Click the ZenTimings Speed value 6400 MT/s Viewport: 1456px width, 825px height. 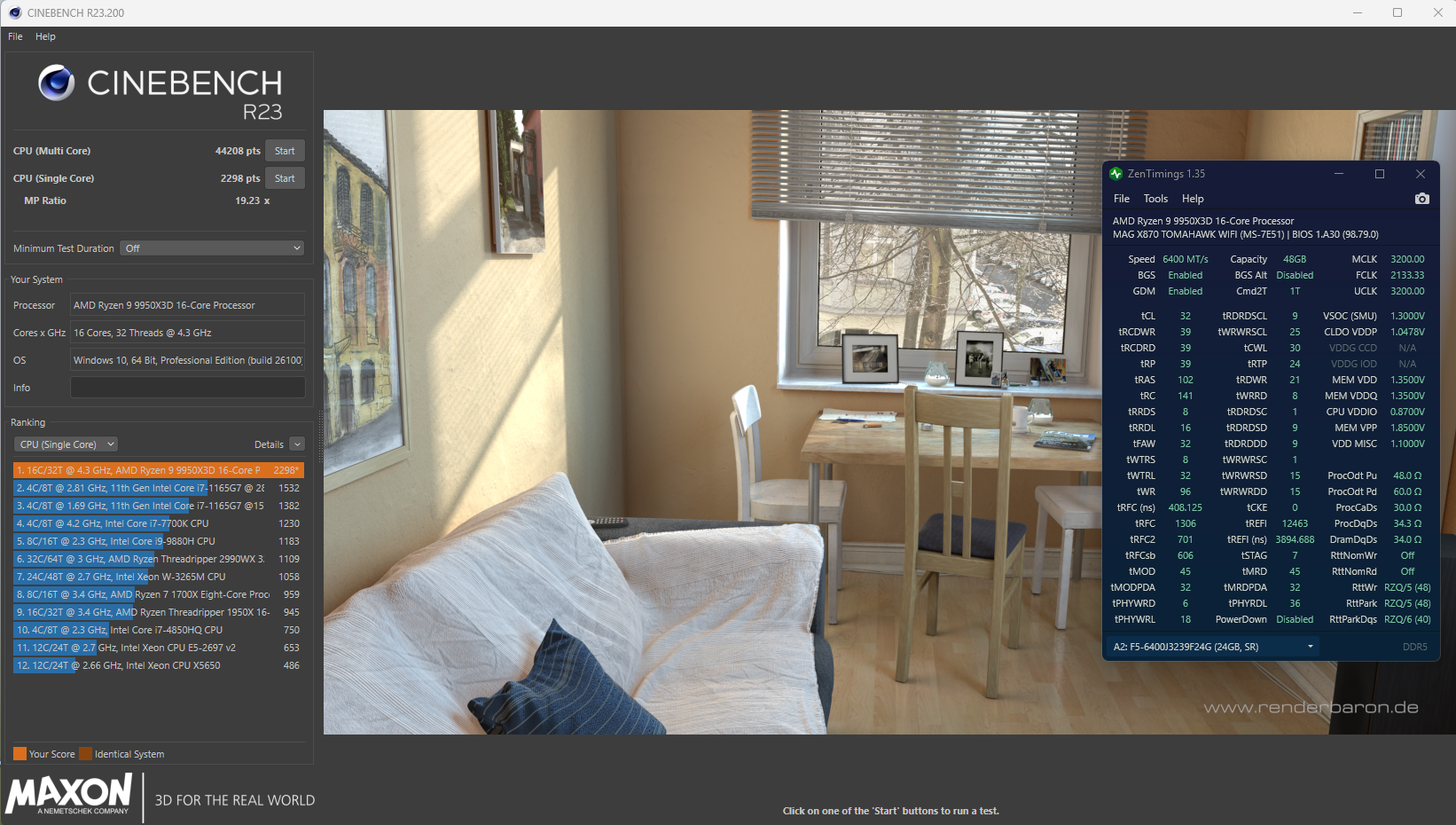click(1186, 259)
